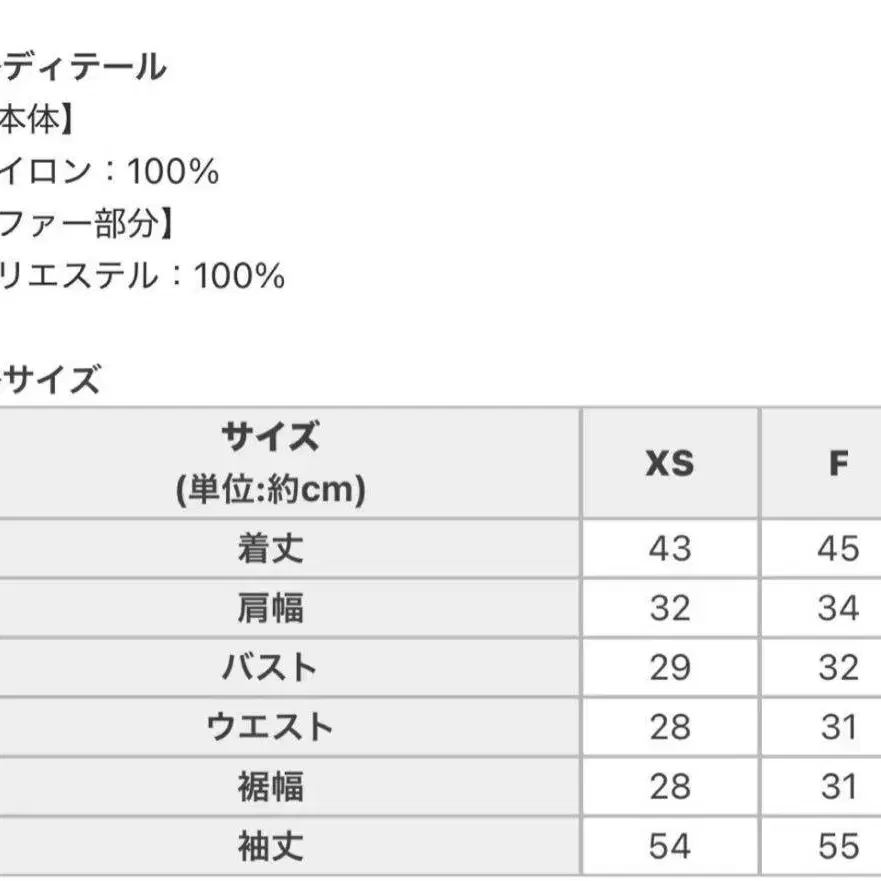This screenshot has width=881, height=881.
Task: Click the XS バスト value 29
Action: coord(669,667)
